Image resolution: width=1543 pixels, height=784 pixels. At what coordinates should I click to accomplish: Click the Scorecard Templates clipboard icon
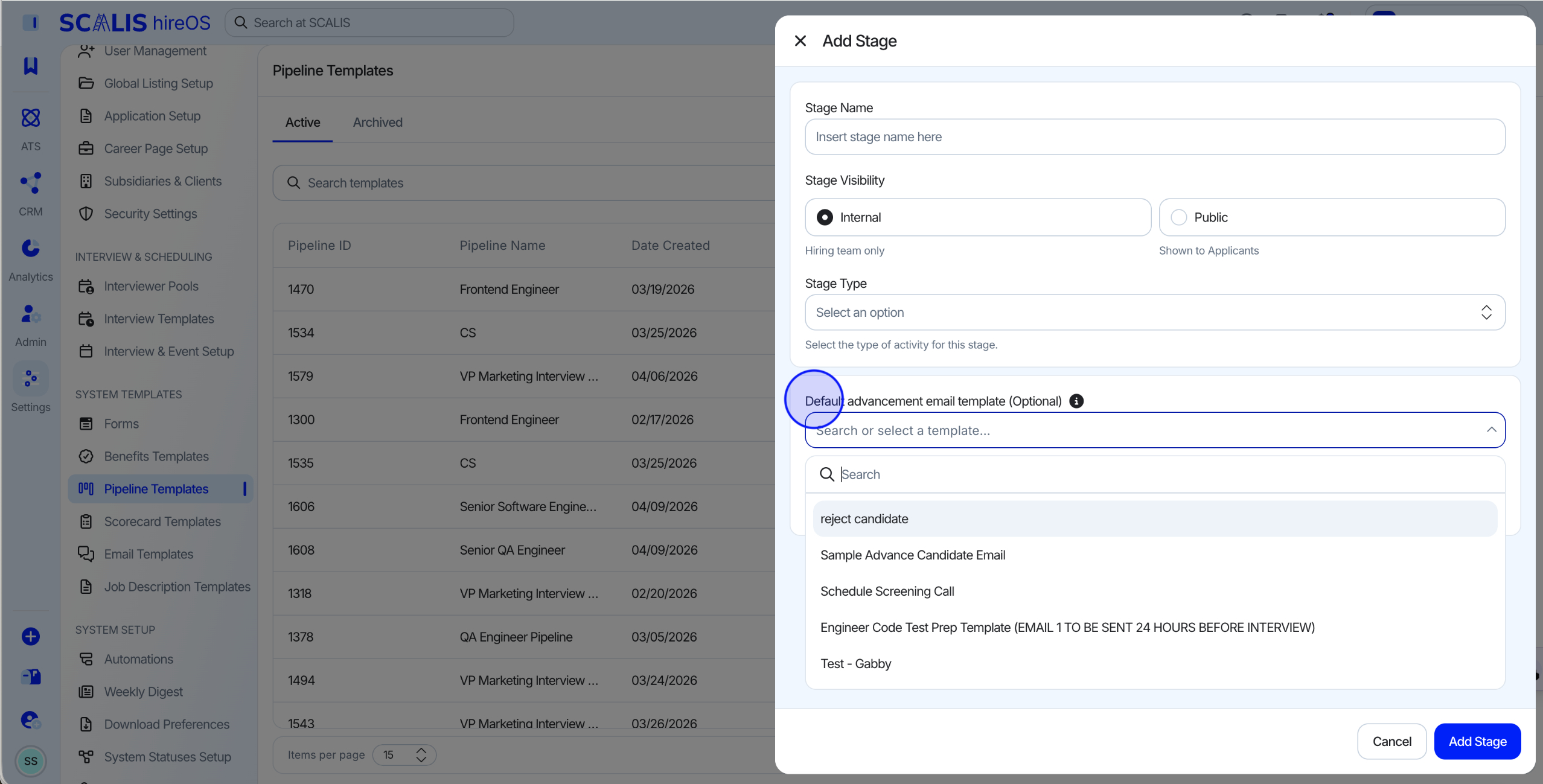(x=86, y=521)
